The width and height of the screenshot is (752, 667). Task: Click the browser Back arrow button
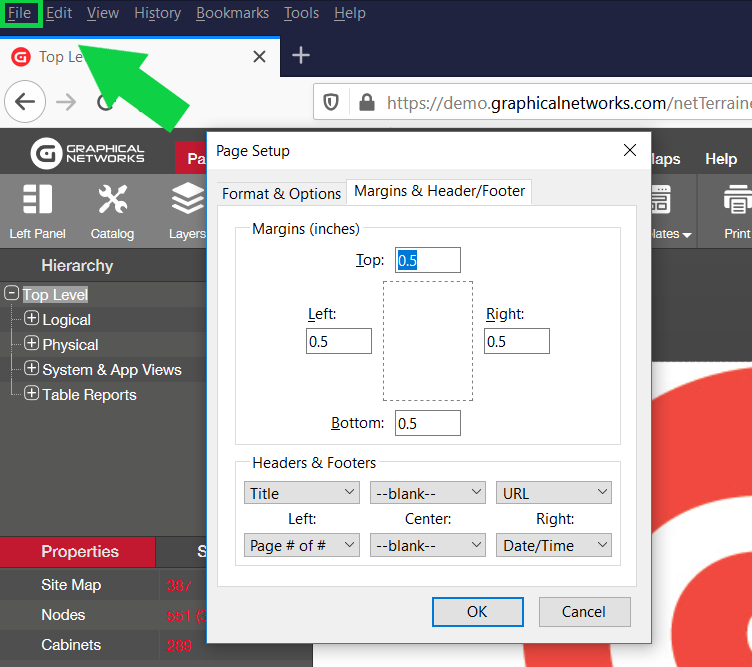coord(25,101)
